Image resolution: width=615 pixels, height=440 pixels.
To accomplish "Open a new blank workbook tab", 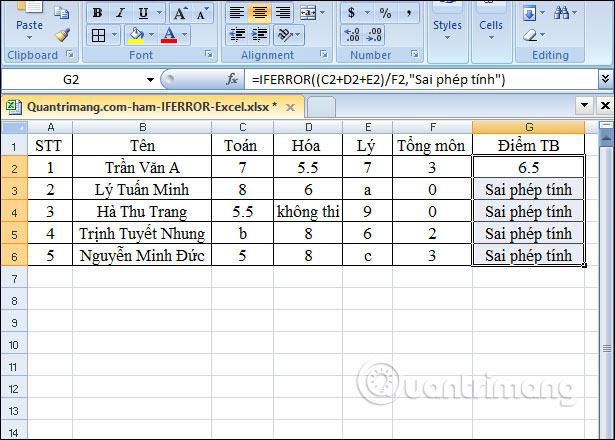I will [x=321, y=107].
